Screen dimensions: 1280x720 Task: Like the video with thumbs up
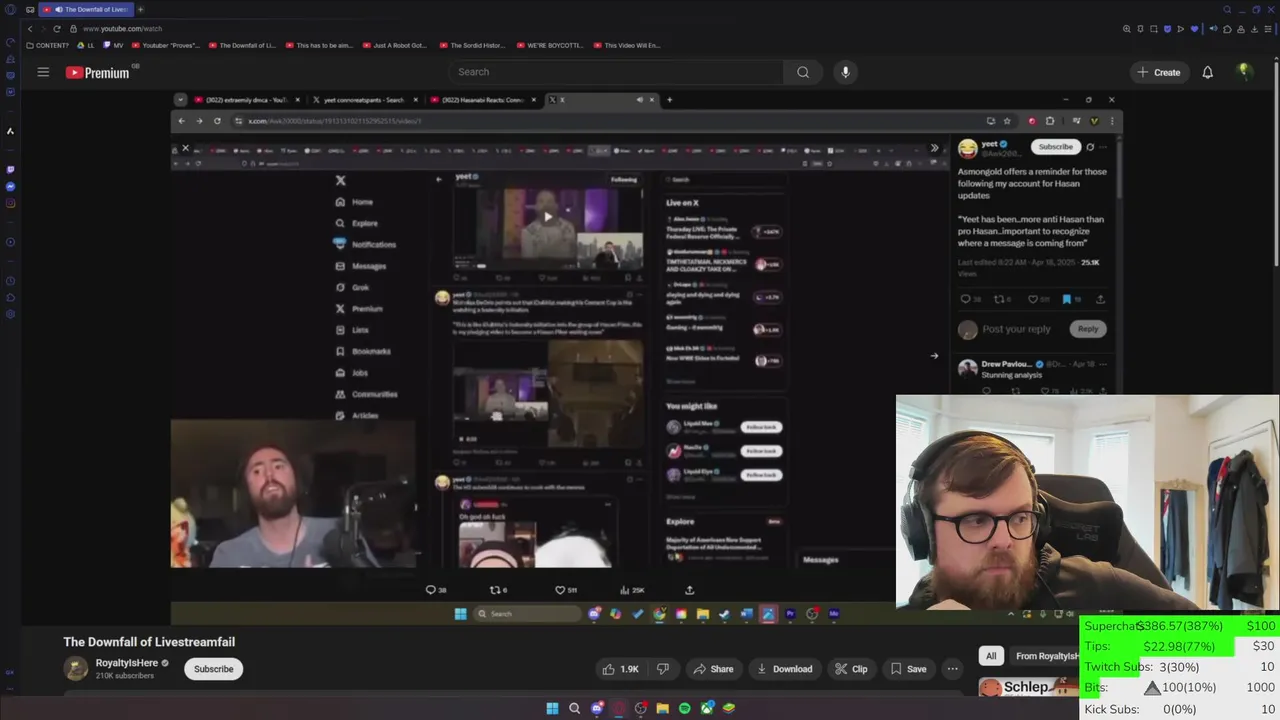(620, 669)
